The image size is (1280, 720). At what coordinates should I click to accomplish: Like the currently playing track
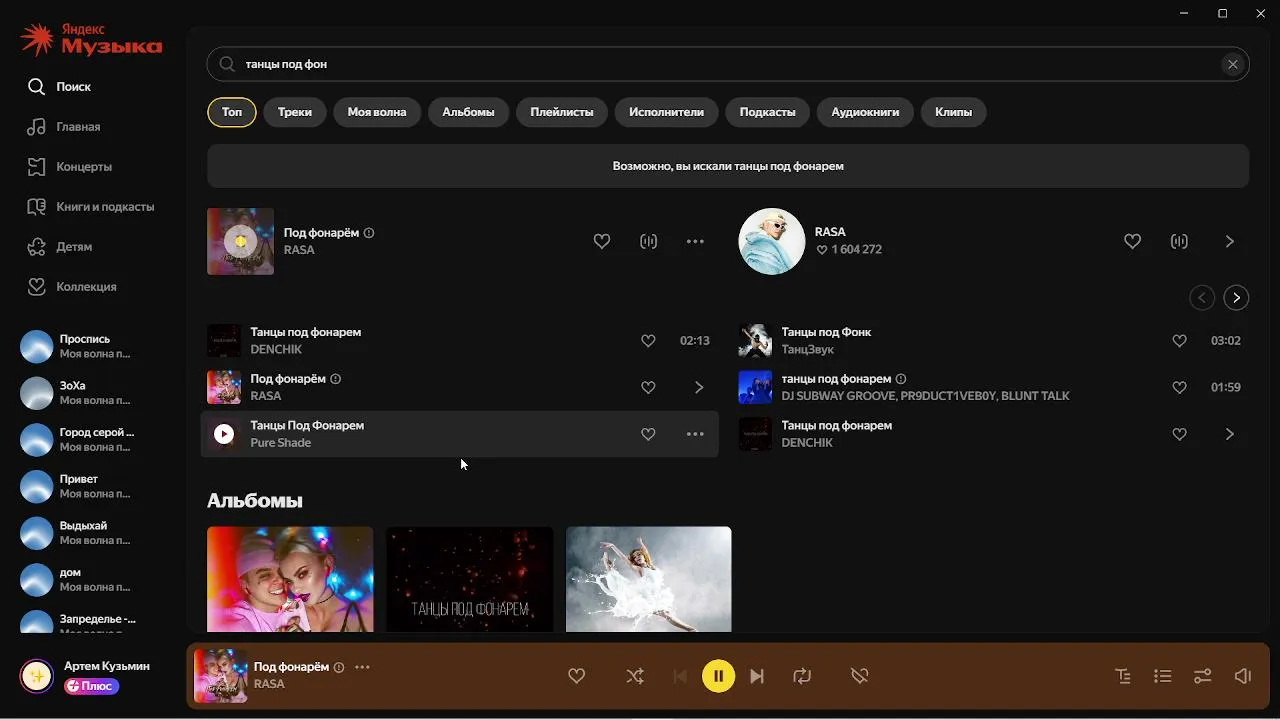point(577,676)
